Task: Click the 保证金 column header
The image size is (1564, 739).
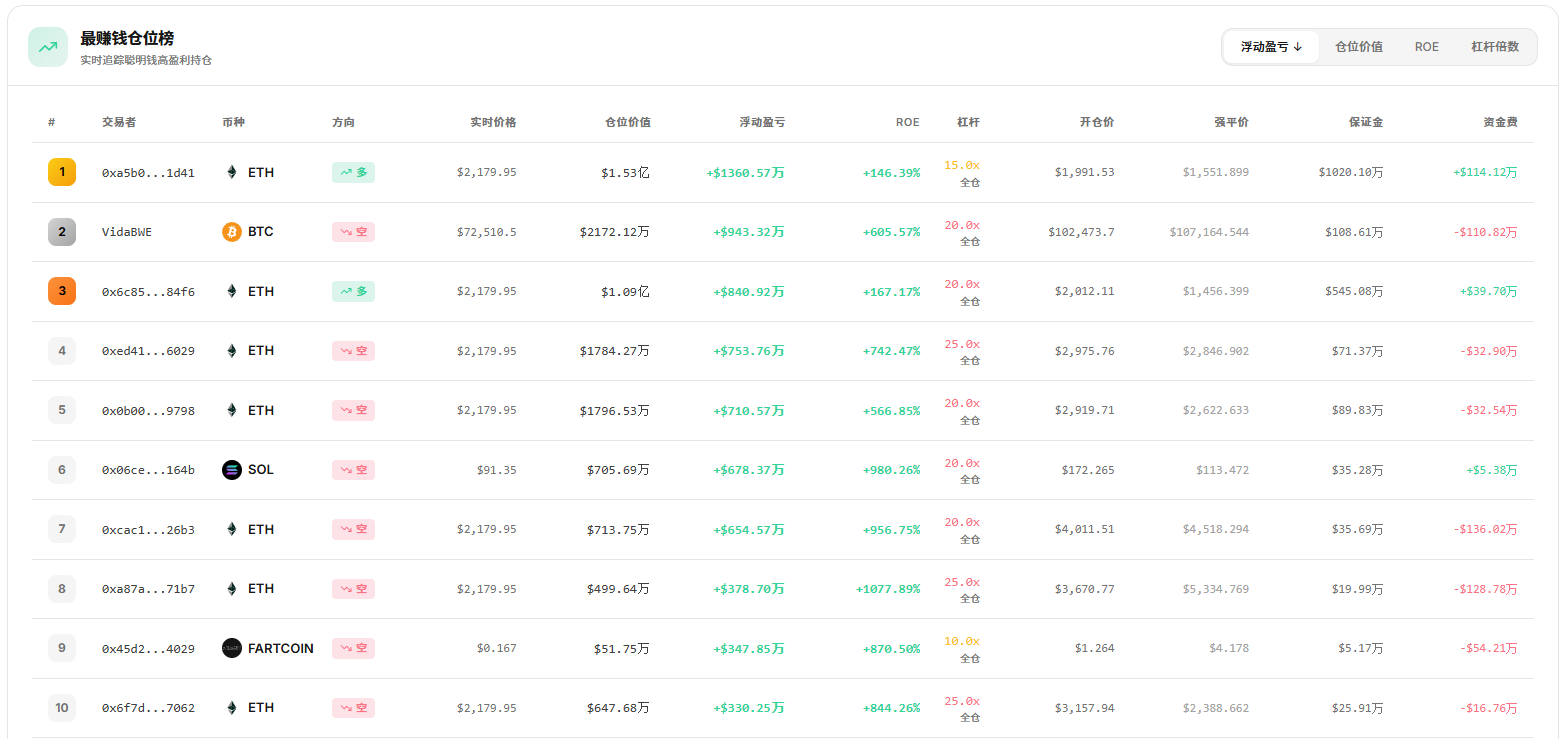Action: (x=1364, y=121)
